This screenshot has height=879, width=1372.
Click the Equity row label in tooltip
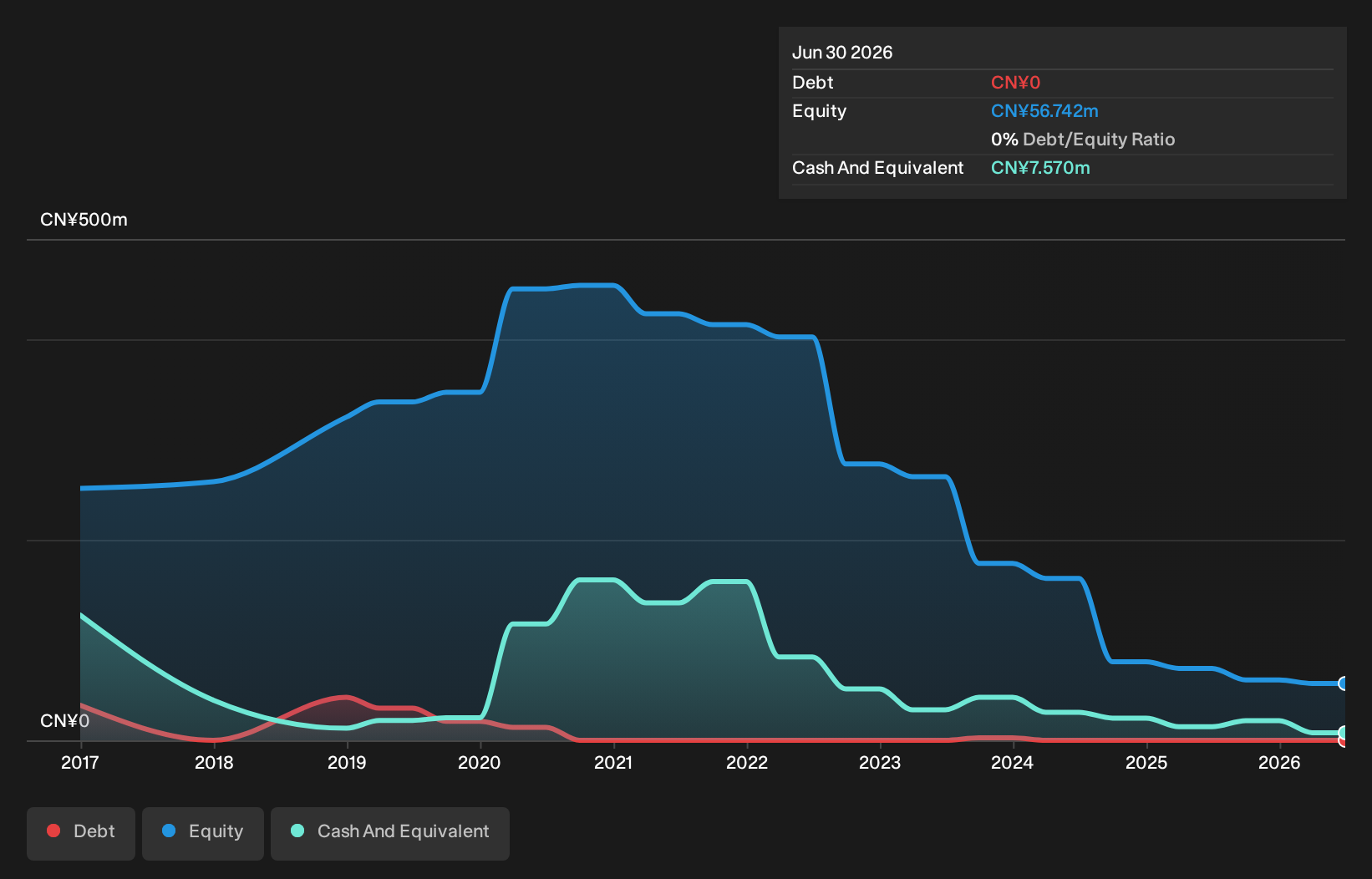pos(819,111)
